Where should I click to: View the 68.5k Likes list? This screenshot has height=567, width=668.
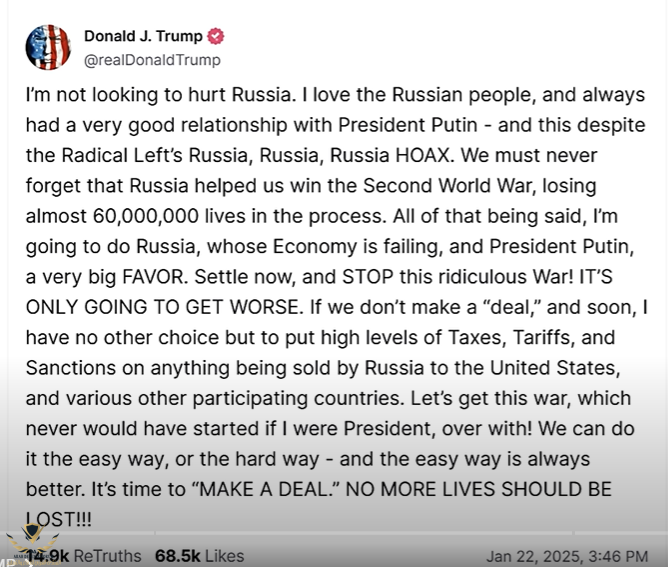tap(199, 555)
